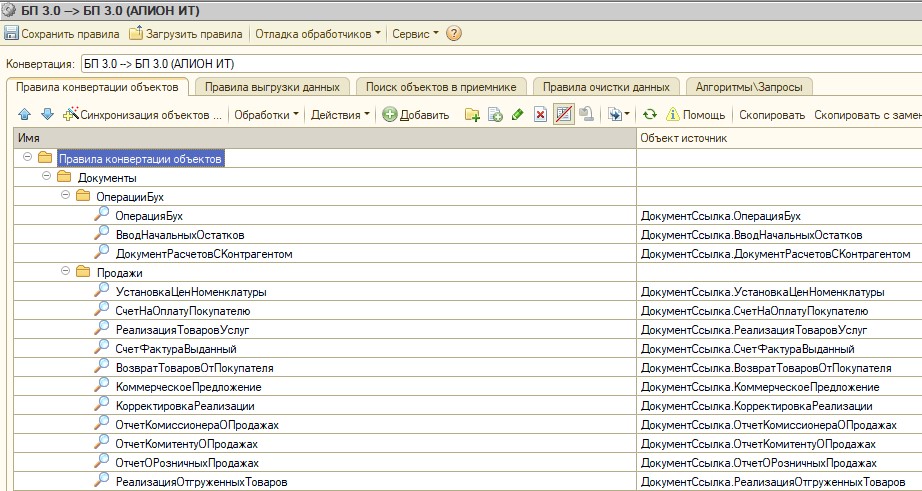Open the Обработки dropdown
Viewport: 922px width, 491px height.
pyautogui.click(x=266, y=115)
